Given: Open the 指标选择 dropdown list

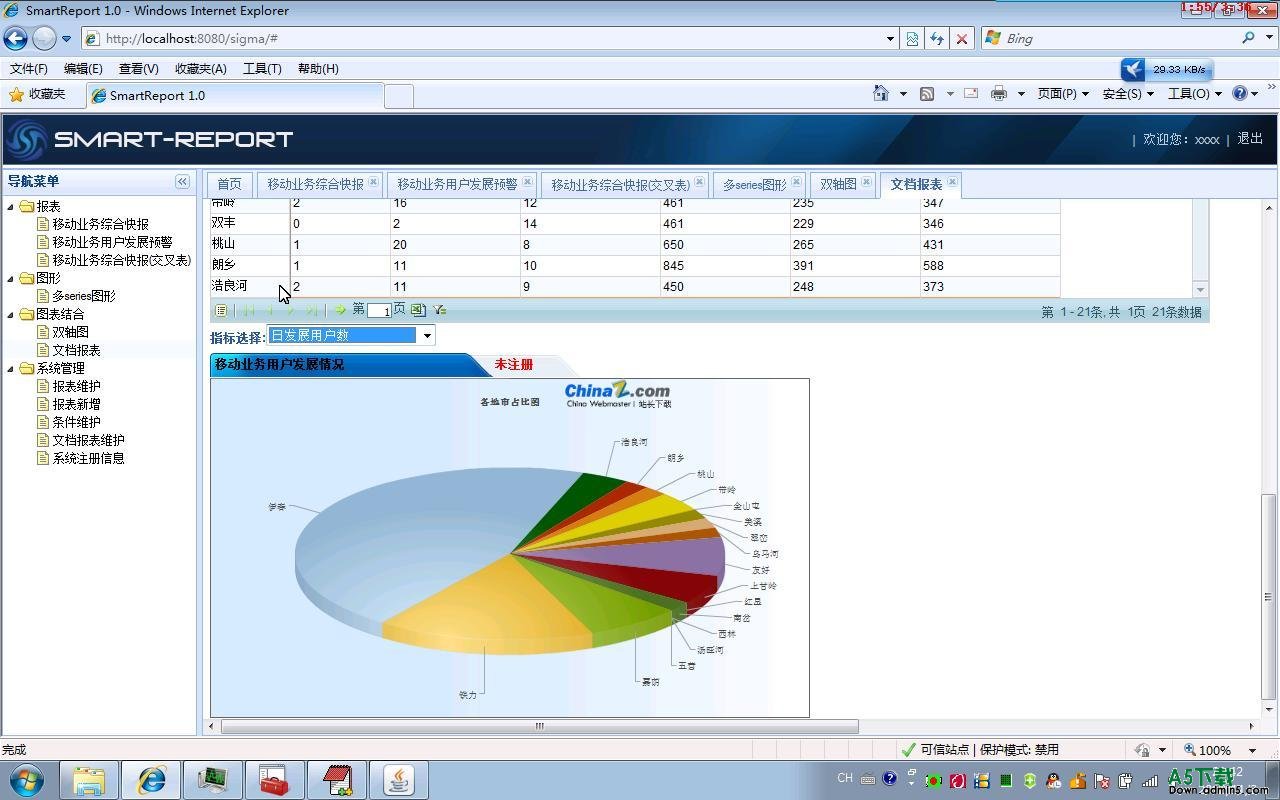Looking at the screenshot, I should click(427, 336).
